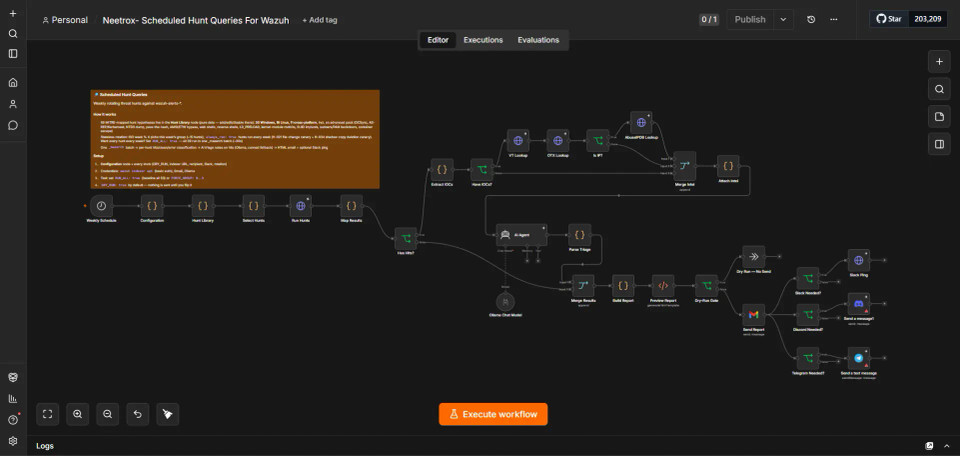Open the AI Agent node
The image size is (960, 456).
coord(522,234)
